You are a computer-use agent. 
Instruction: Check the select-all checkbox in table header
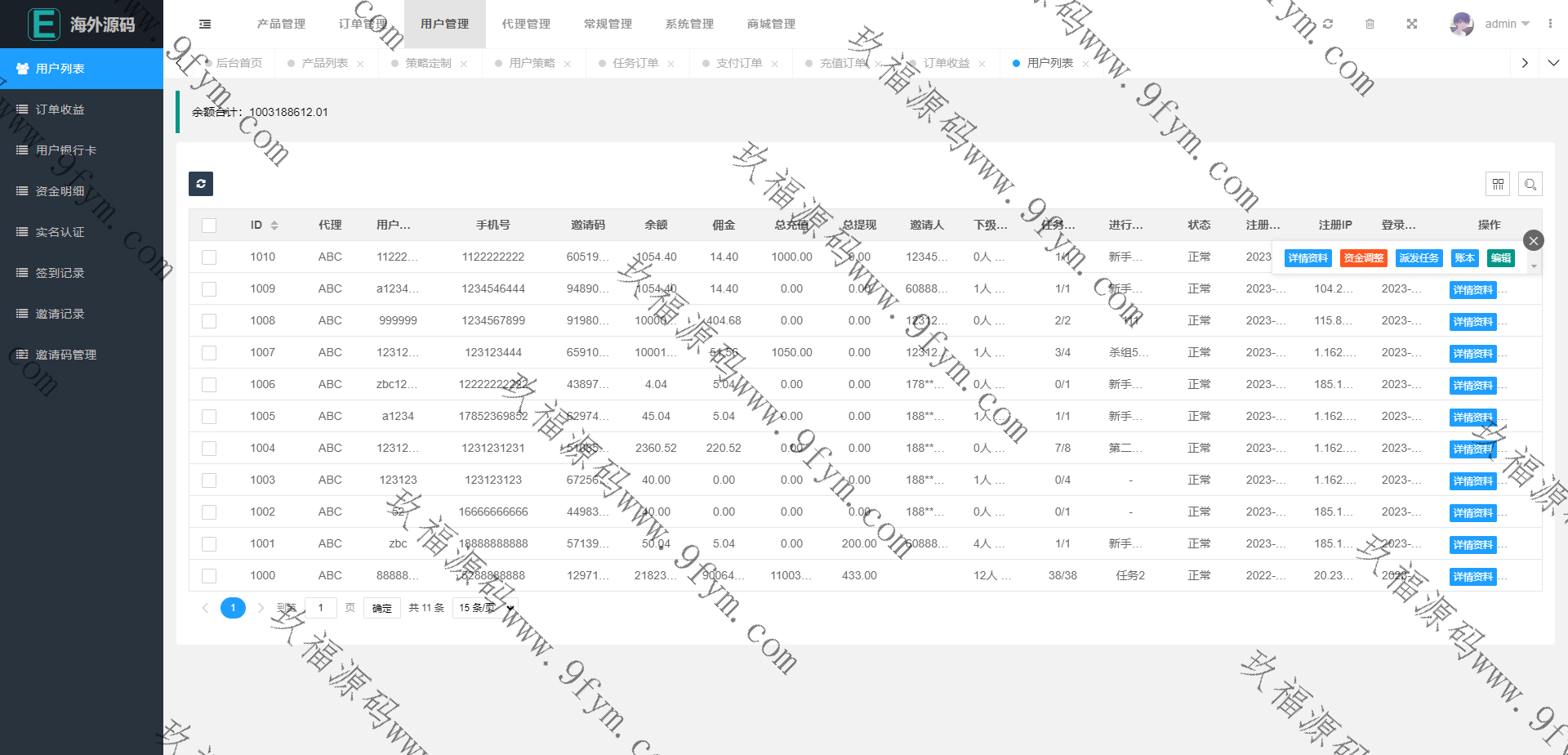coord(209,226)
